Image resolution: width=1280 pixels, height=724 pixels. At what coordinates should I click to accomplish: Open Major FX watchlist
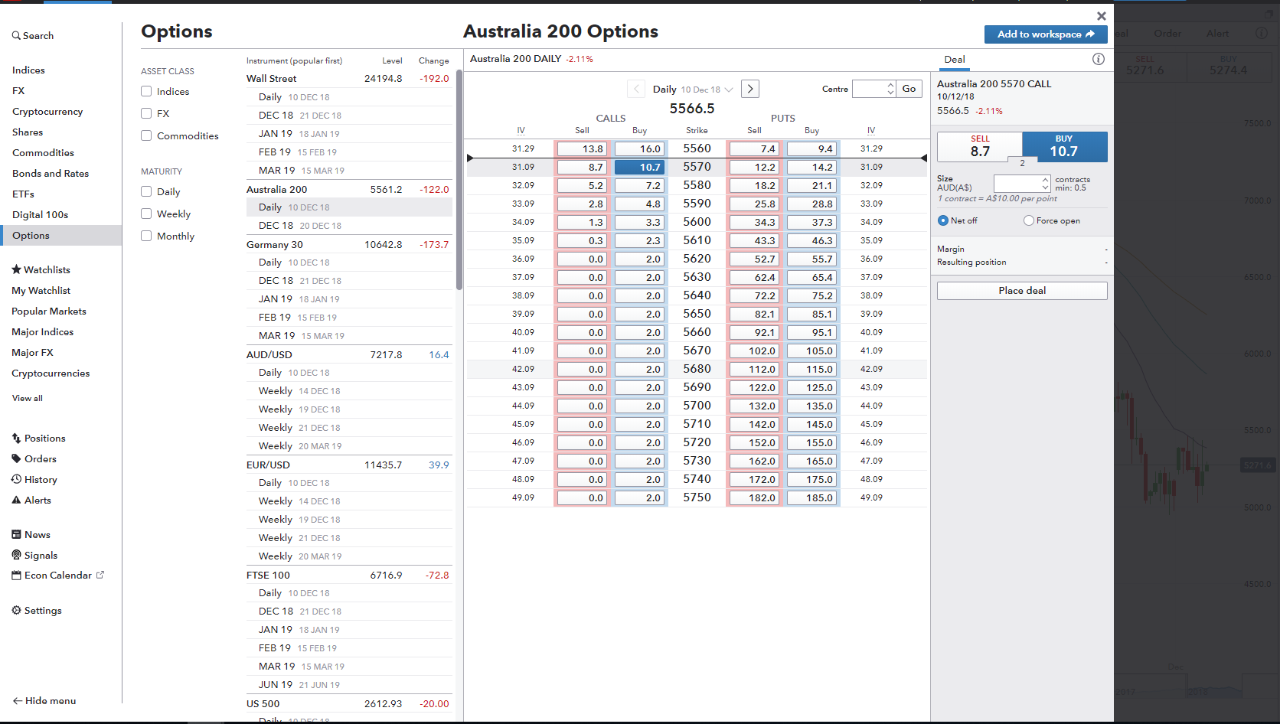click(32, 353)
